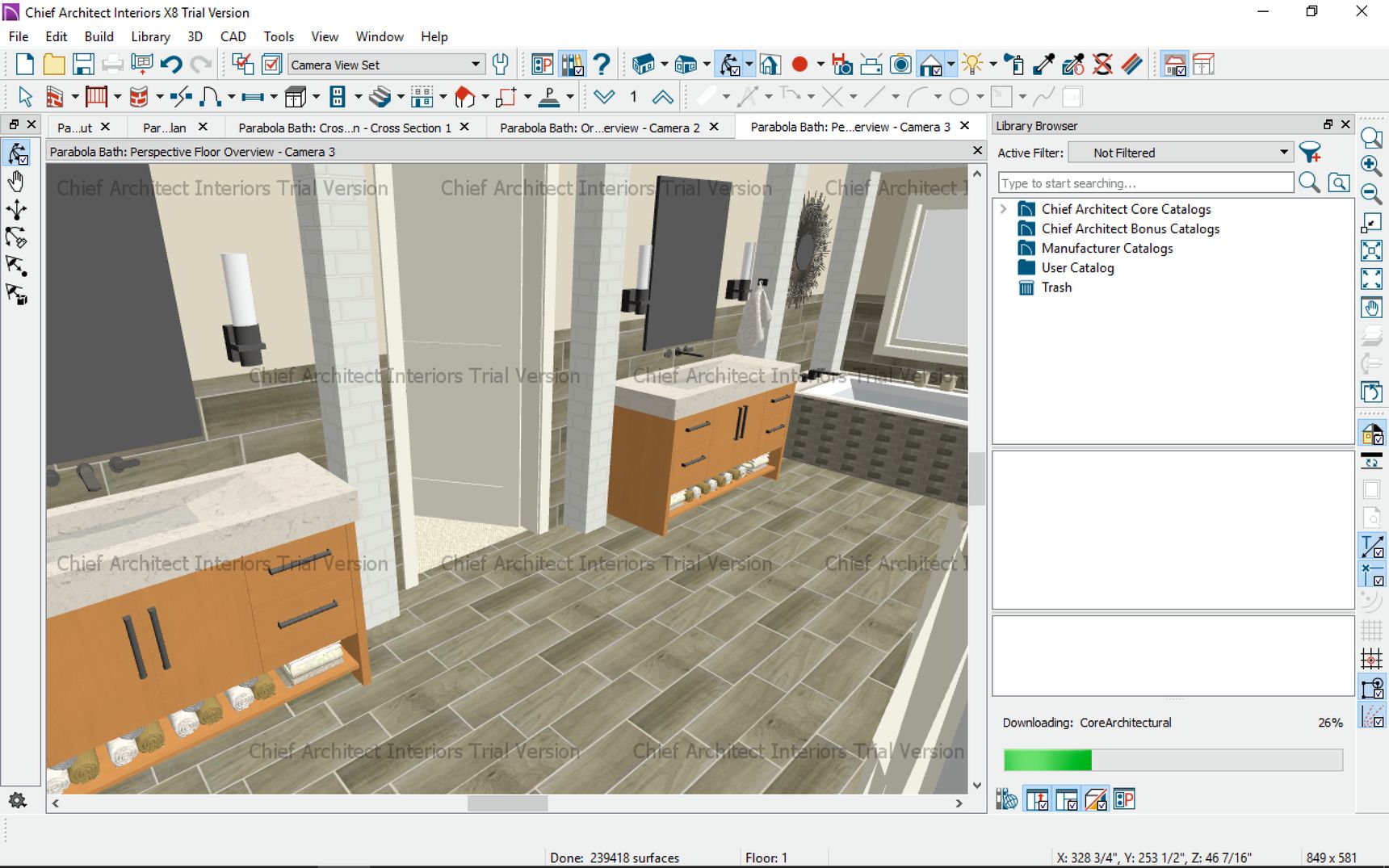Click the Material Painter spray can icon
Viewport: 1389px width, 868px height.
tap(1014, 65)
